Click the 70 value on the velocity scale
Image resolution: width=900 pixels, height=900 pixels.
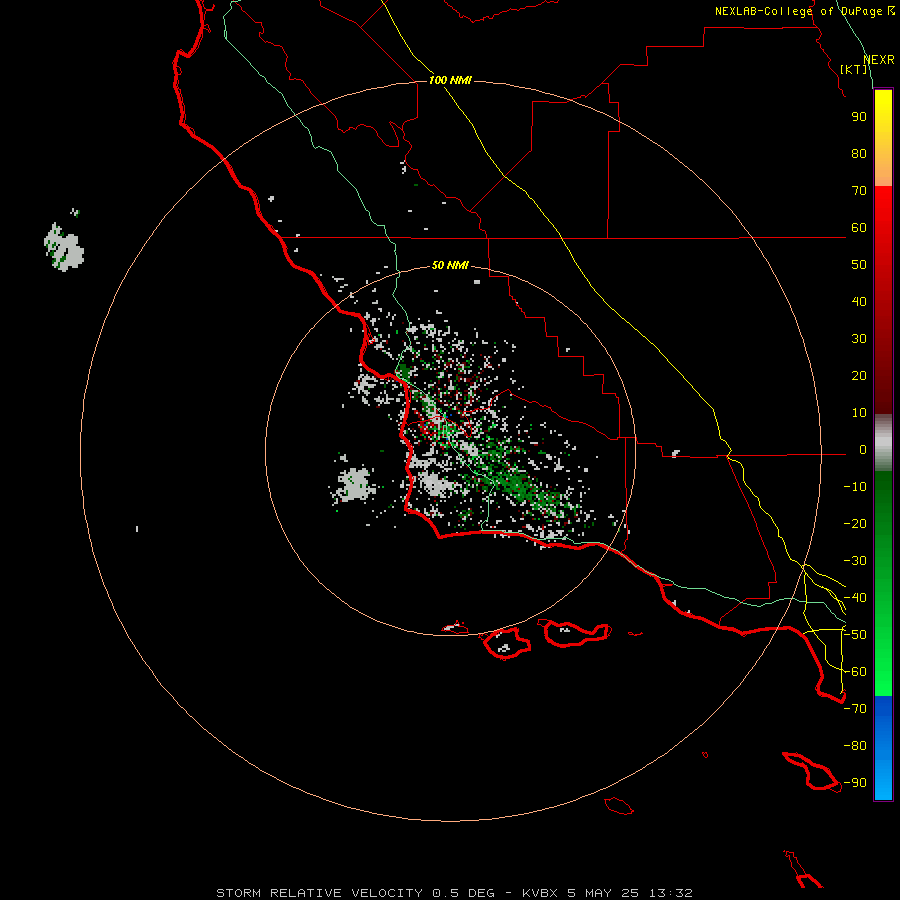(x=859, y=191)
